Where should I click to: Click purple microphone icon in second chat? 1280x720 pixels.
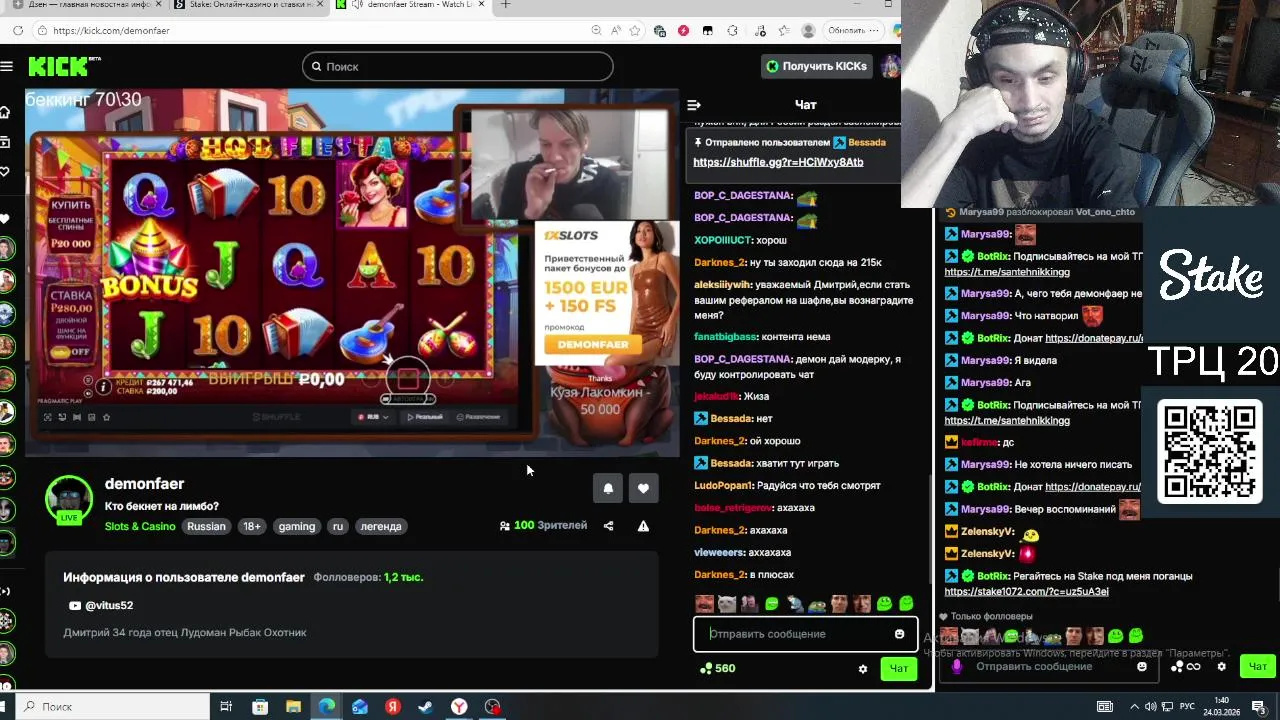957,666
